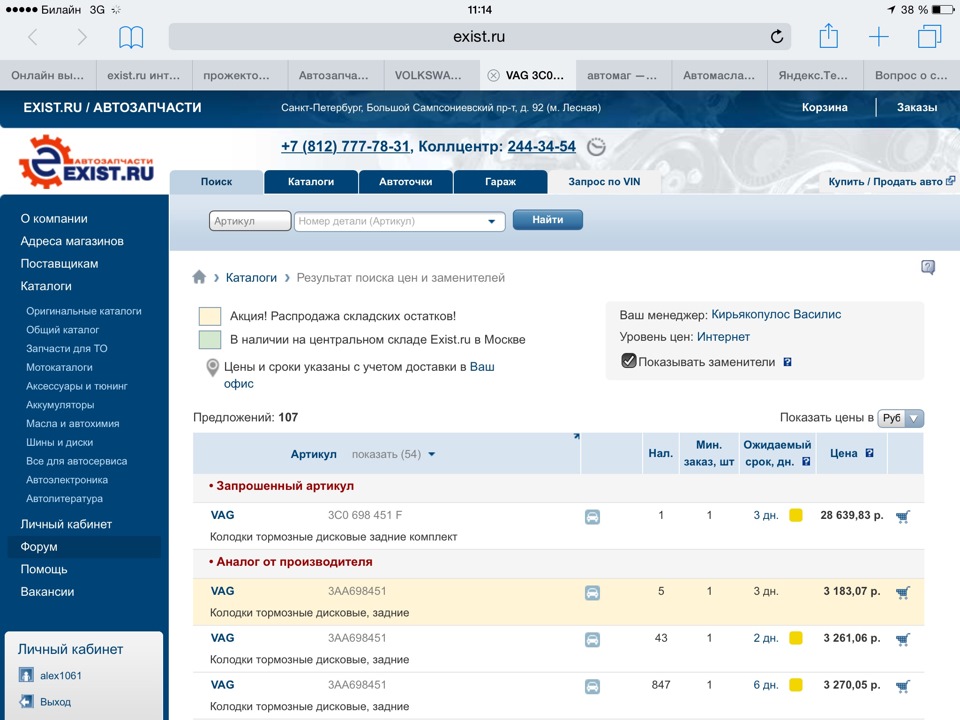Tap the exist.ru Safari address bar
The height and width of the screenshot is (720, 960).
coord(479,37)
